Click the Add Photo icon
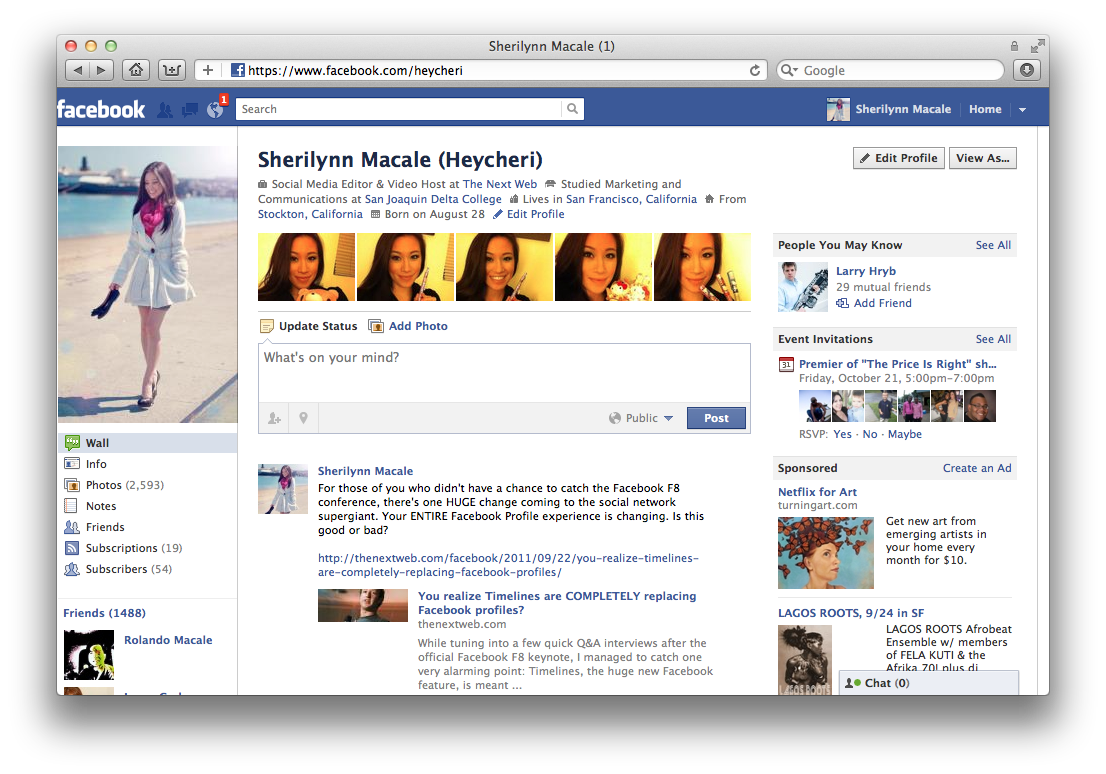 click(376, 326)
